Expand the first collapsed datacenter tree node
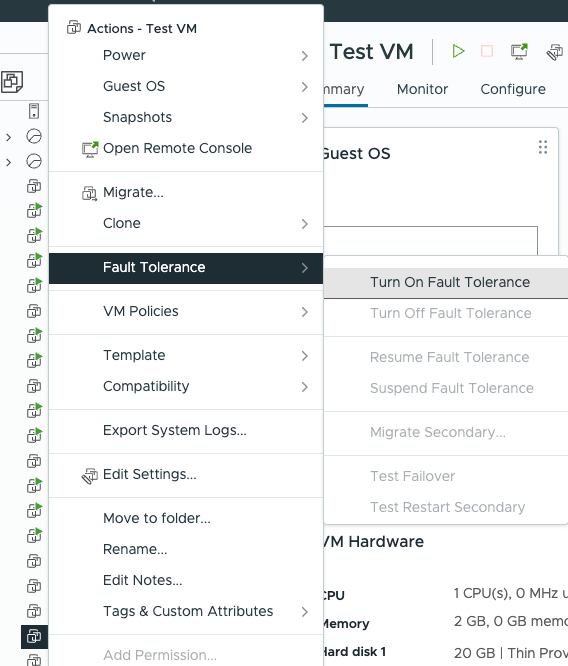Image resolution: width=568 pixels, height=666 pixels. coord(8,137)
